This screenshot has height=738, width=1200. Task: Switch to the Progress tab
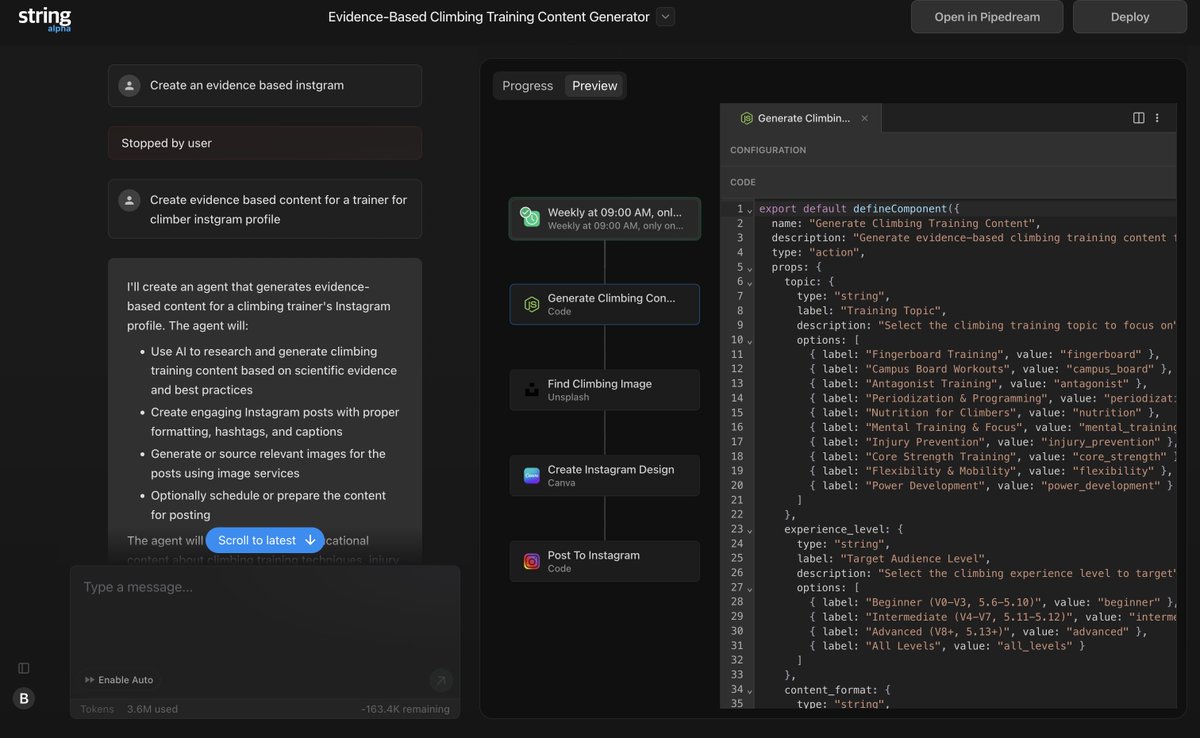[528, 86]
